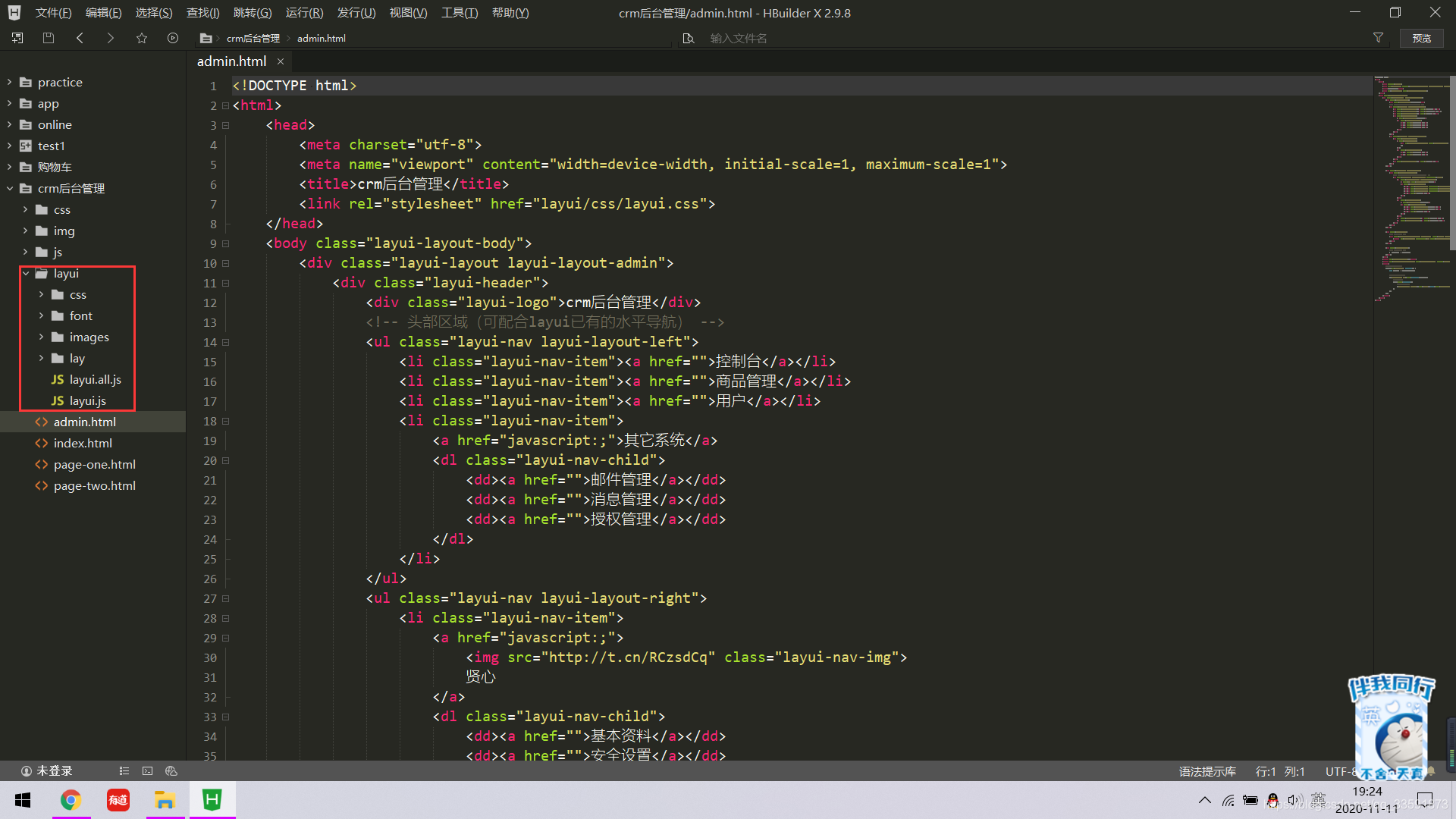The image size is (1456, 819).
Task: Collapse the layui folder
Action: pos(26,274)
